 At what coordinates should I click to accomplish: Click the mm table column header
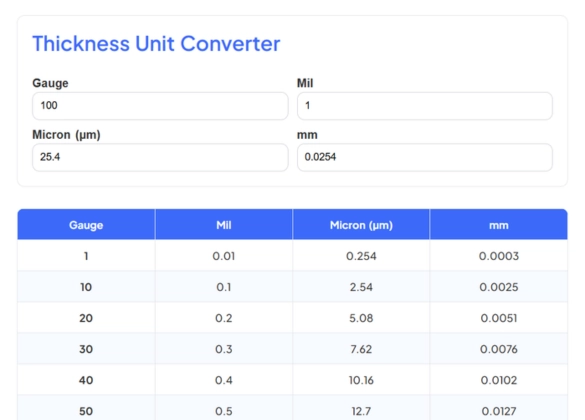(499, 225)
